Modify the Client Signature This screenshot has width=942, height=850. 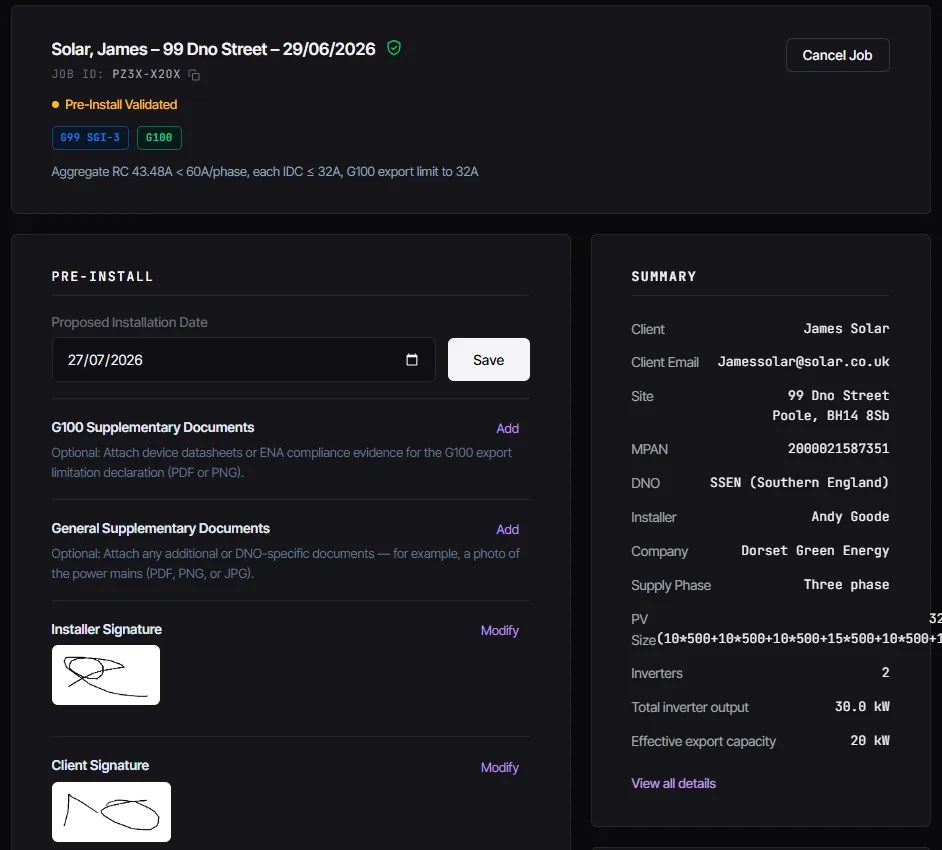pos(499,767)
